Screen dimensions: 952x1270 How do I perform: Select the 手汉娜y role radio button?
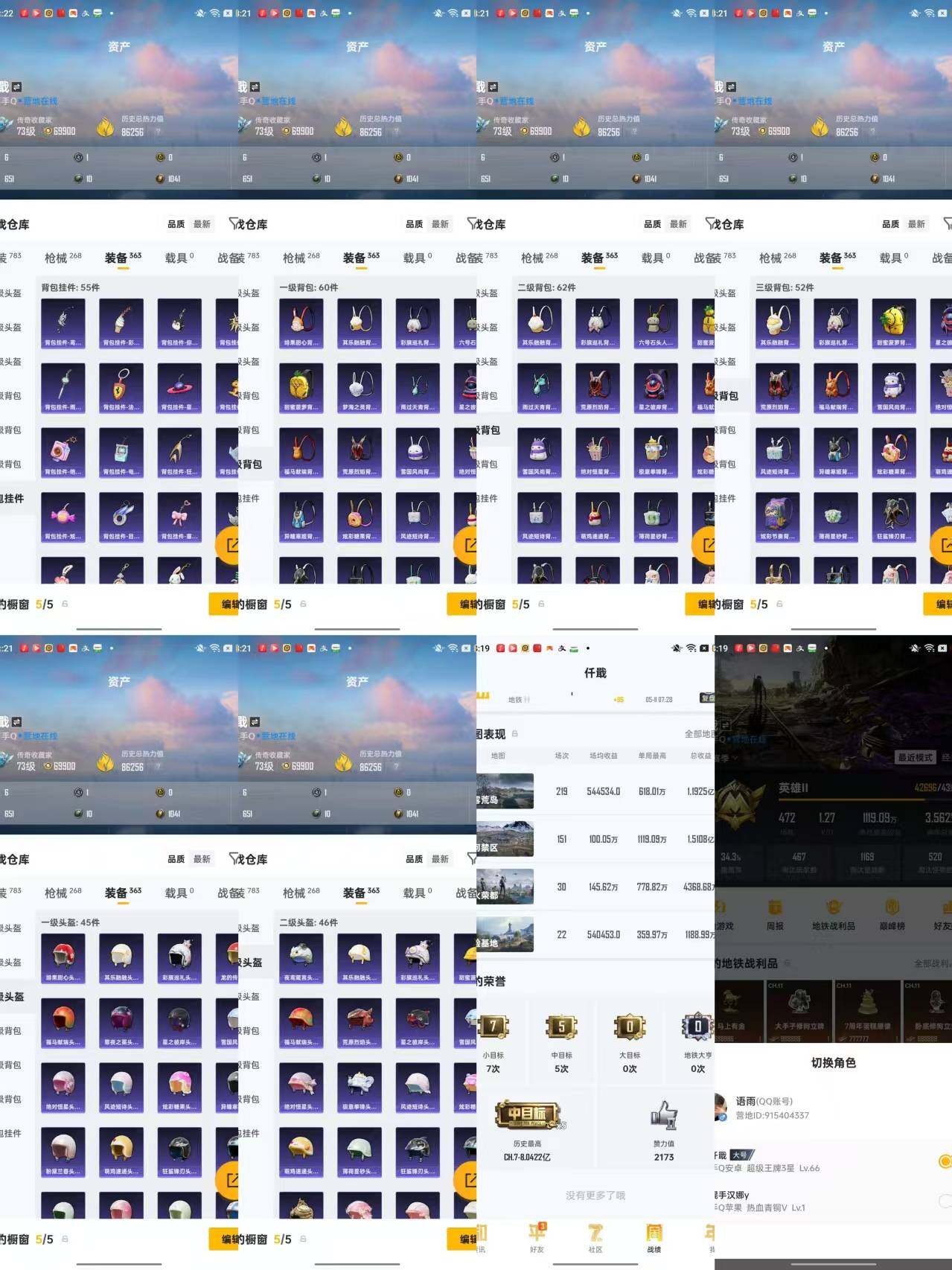pos(945,1201)
